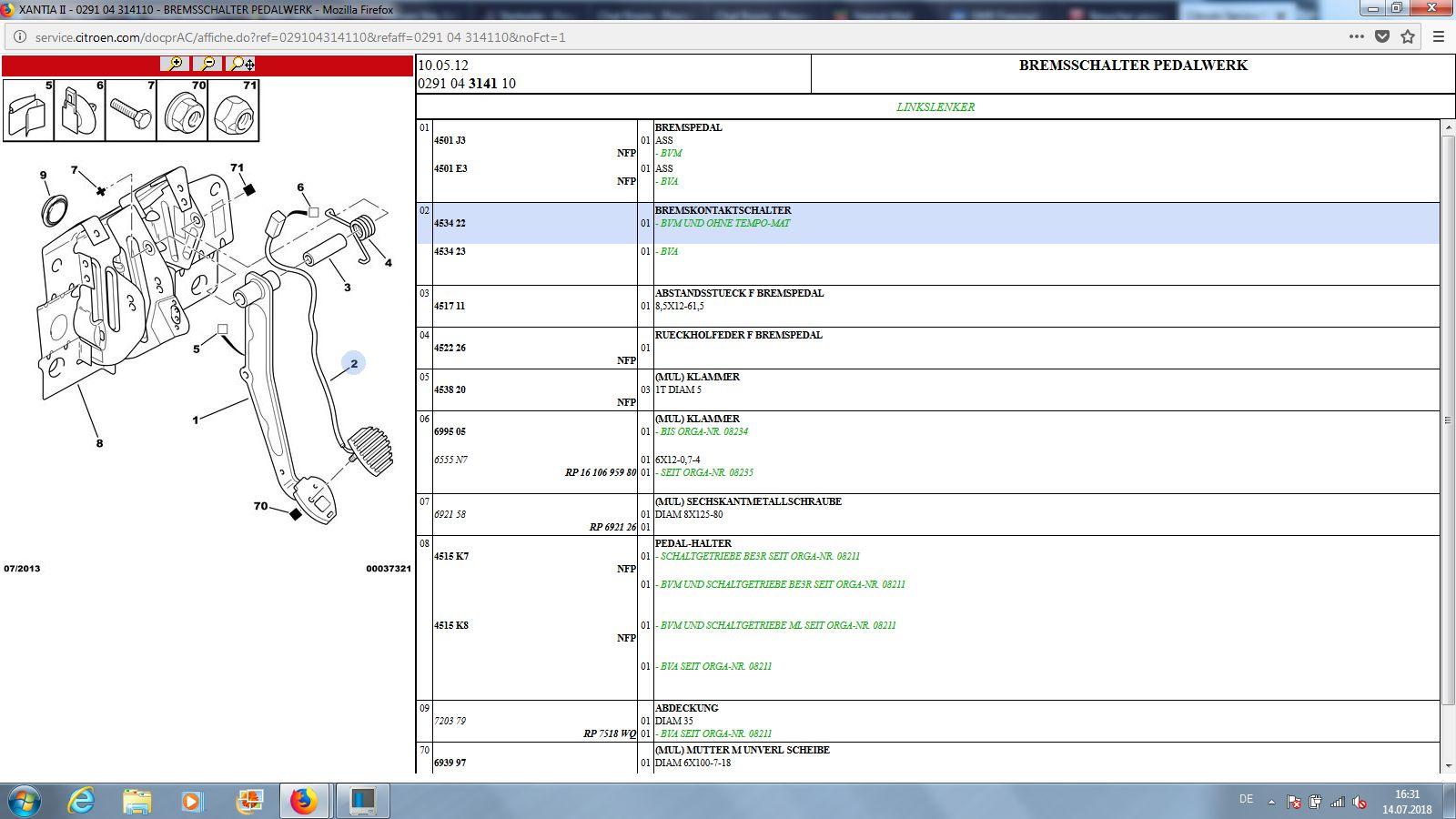Click the scroll up arrow of parts list

click(x=1448, y=127)
